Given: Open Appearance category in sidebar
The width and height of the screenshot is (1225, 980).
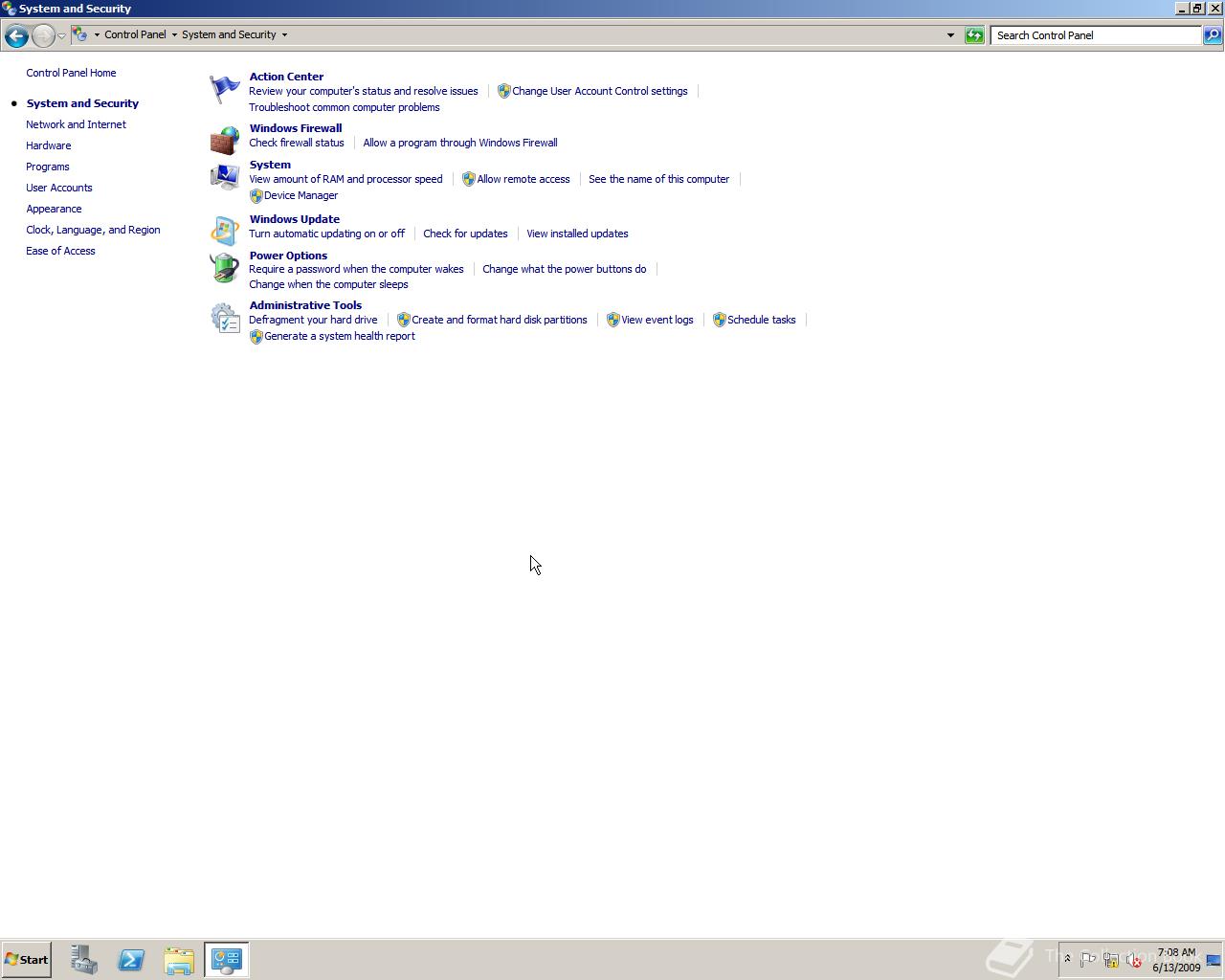Looking at the screenshot, I should point(54,209).
